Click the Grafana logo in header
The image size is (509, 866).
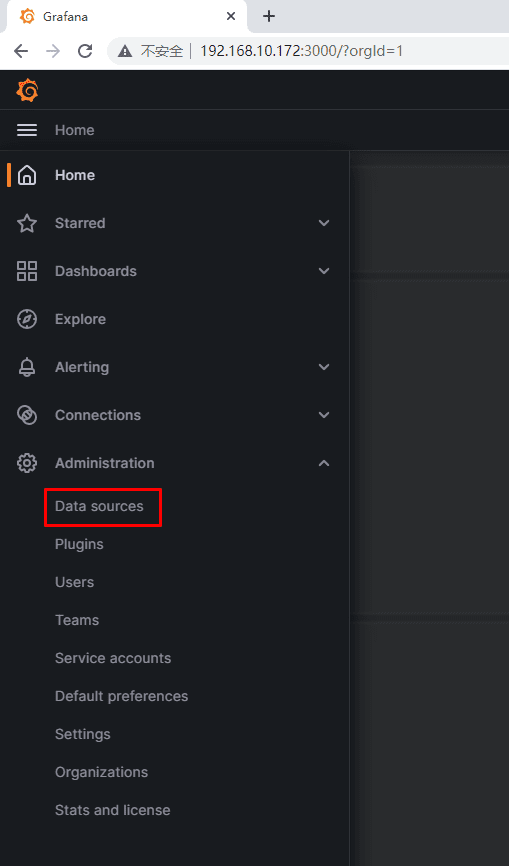coord(27,91)
